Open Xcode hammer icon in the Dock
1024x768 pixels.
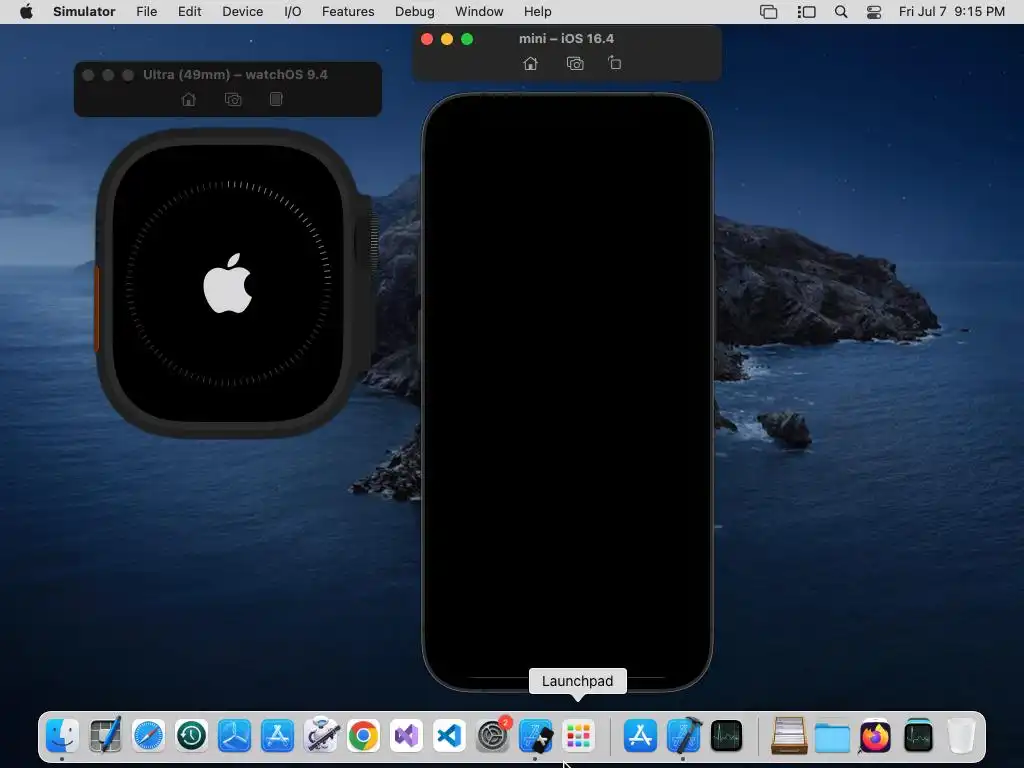[x=684, y=736]
